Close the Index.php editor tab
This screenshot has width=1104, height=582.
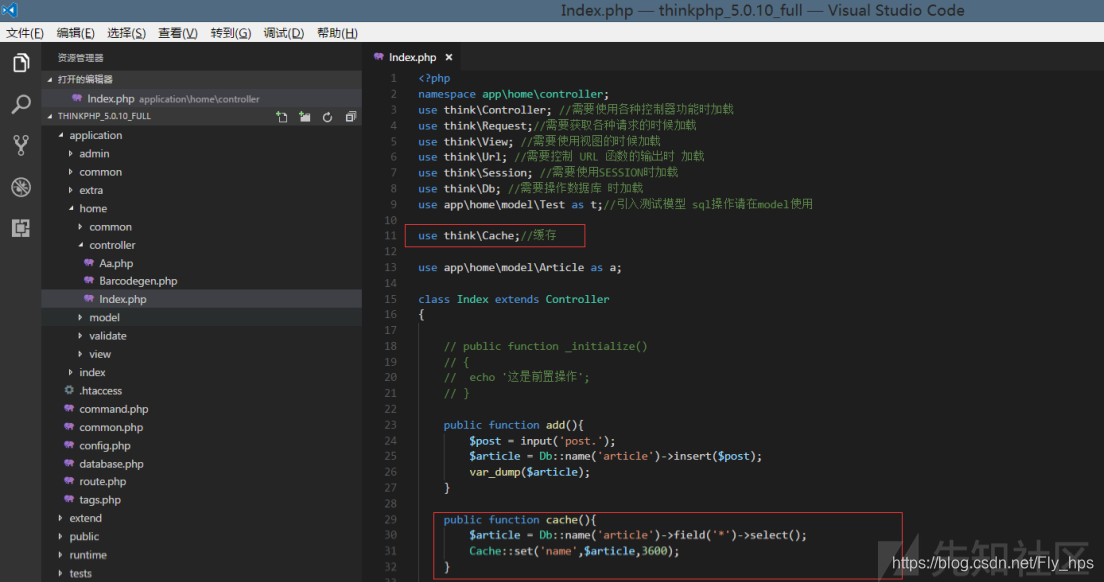[x=448, y=58]
